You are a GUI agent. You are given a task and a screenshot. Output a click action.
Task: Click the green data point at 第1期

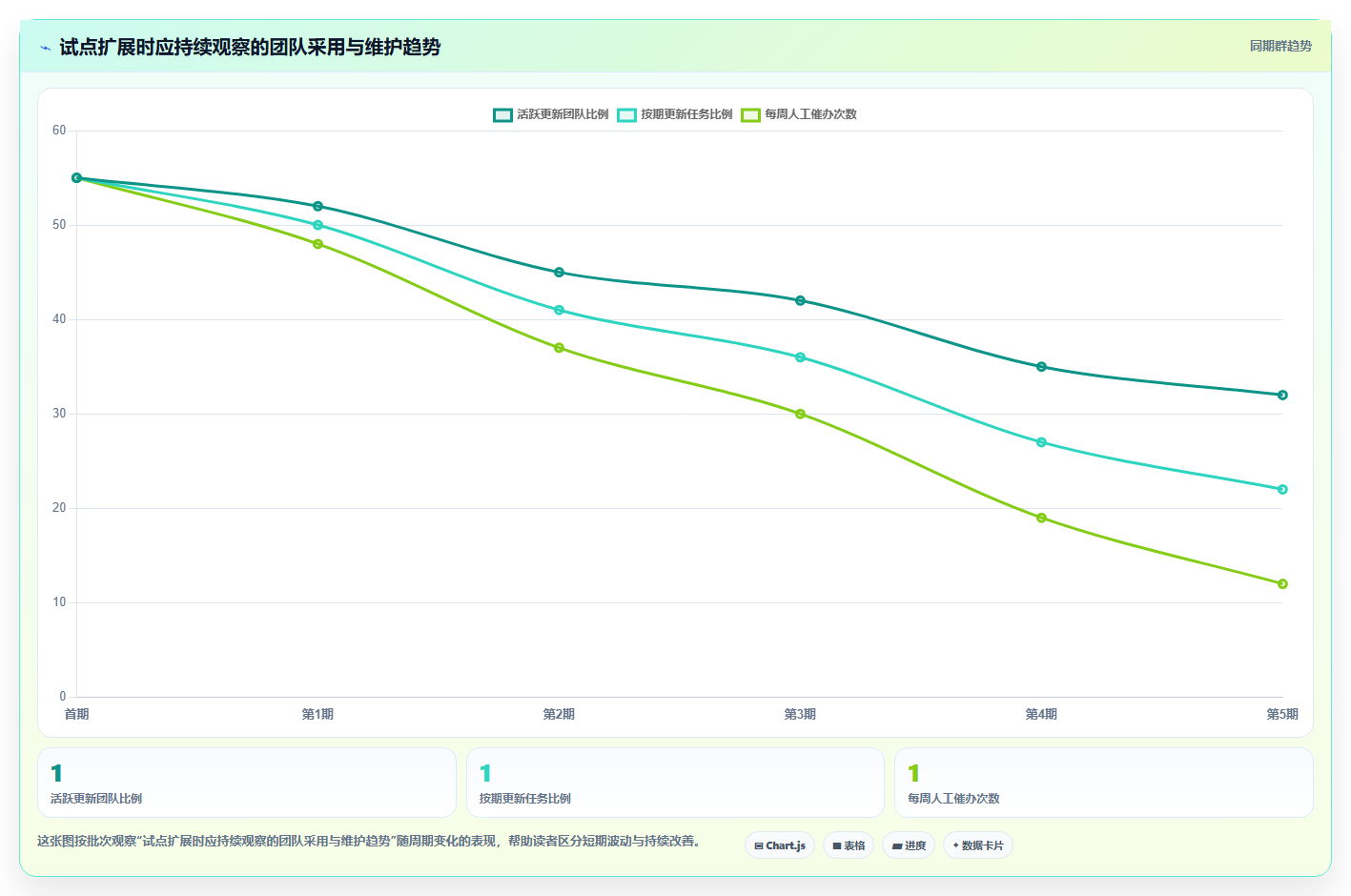tap(318, 244)
